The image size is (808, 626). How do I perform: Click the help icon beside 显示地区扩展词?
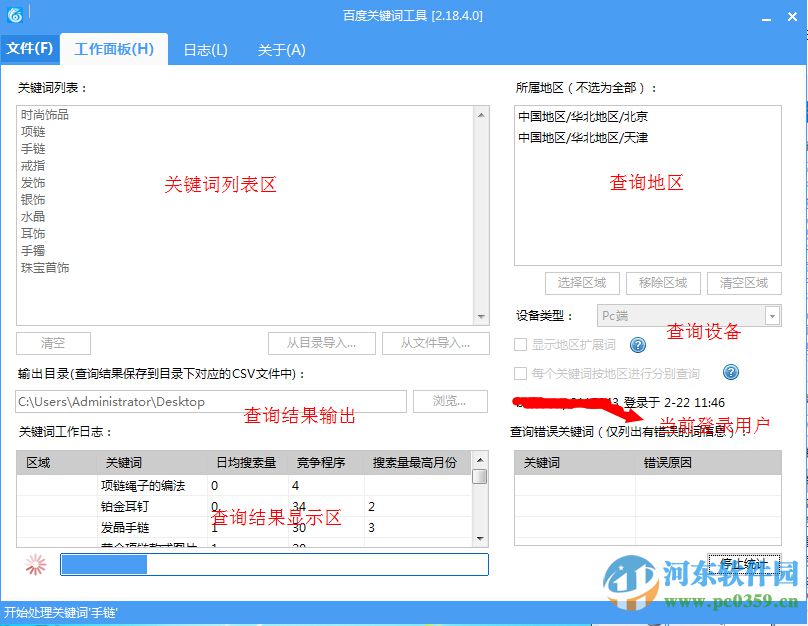[x=637, y=345]
